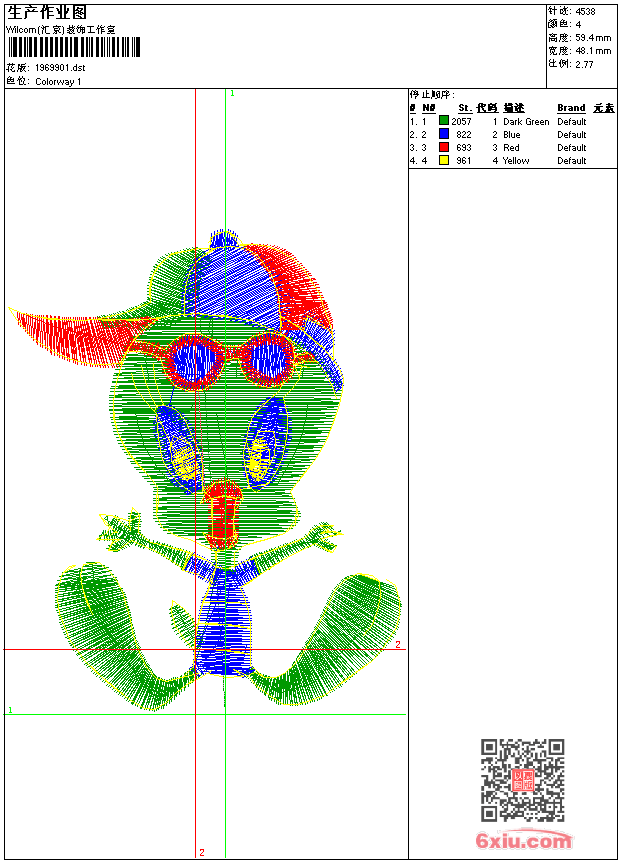Click the Red description text
Image resolution: width=620 pixels, height=860 pixels.
511,148
